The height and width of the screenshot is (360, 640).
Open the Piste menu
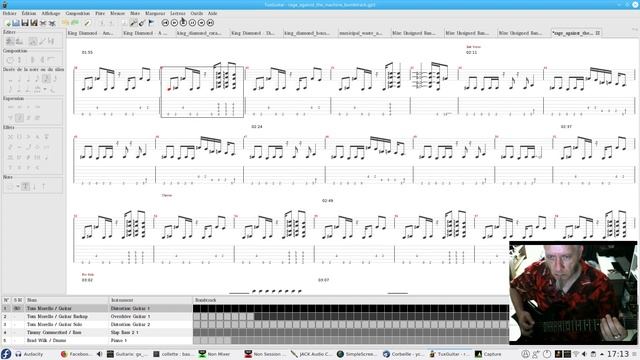(100, 13)
